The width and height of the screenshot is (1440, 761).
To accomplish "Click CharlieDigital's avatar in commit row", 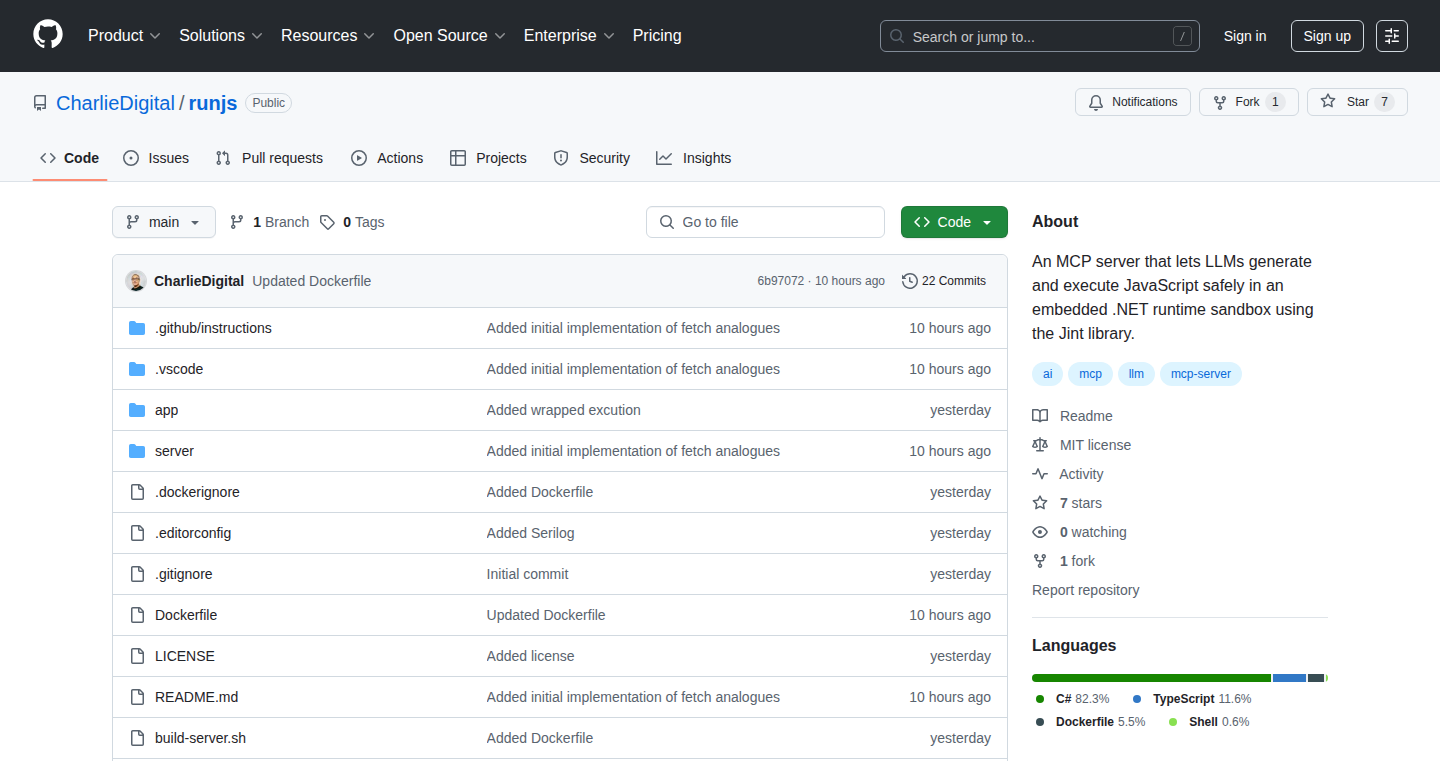I will (136, 281).
